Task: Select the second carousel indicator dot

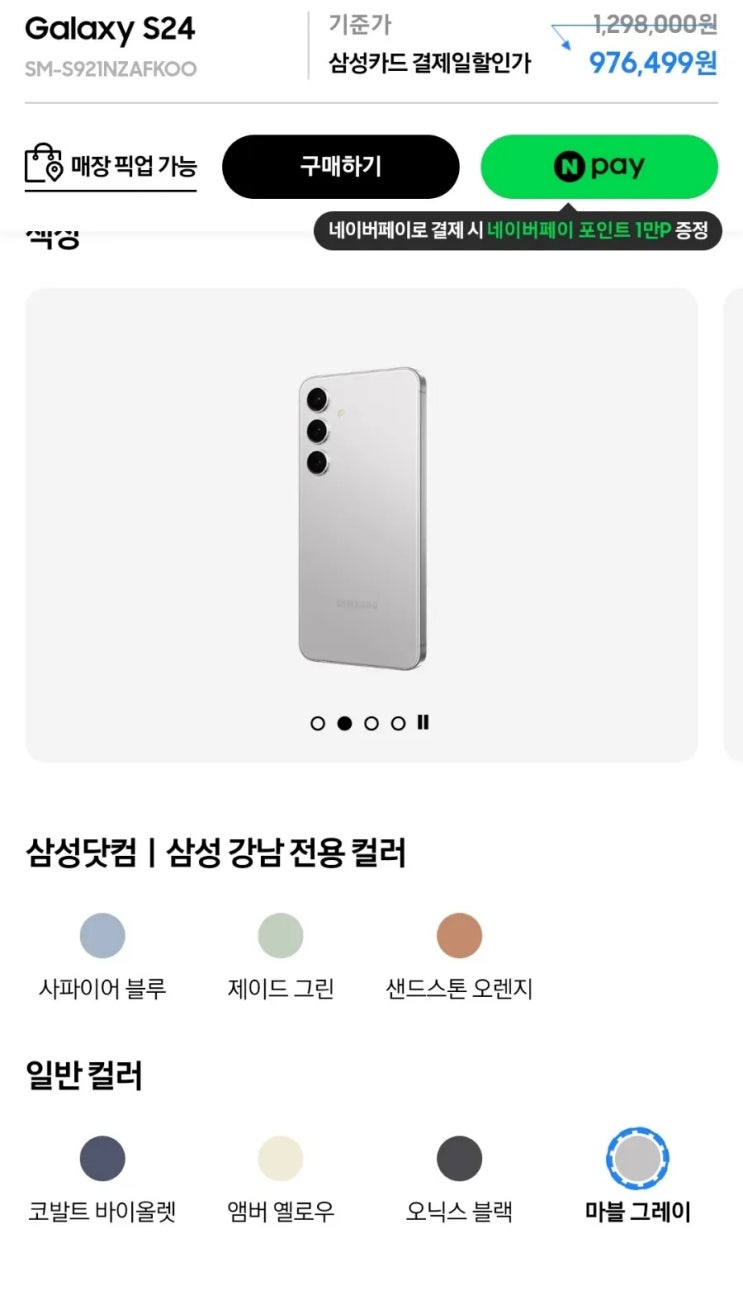Action: 345,723
